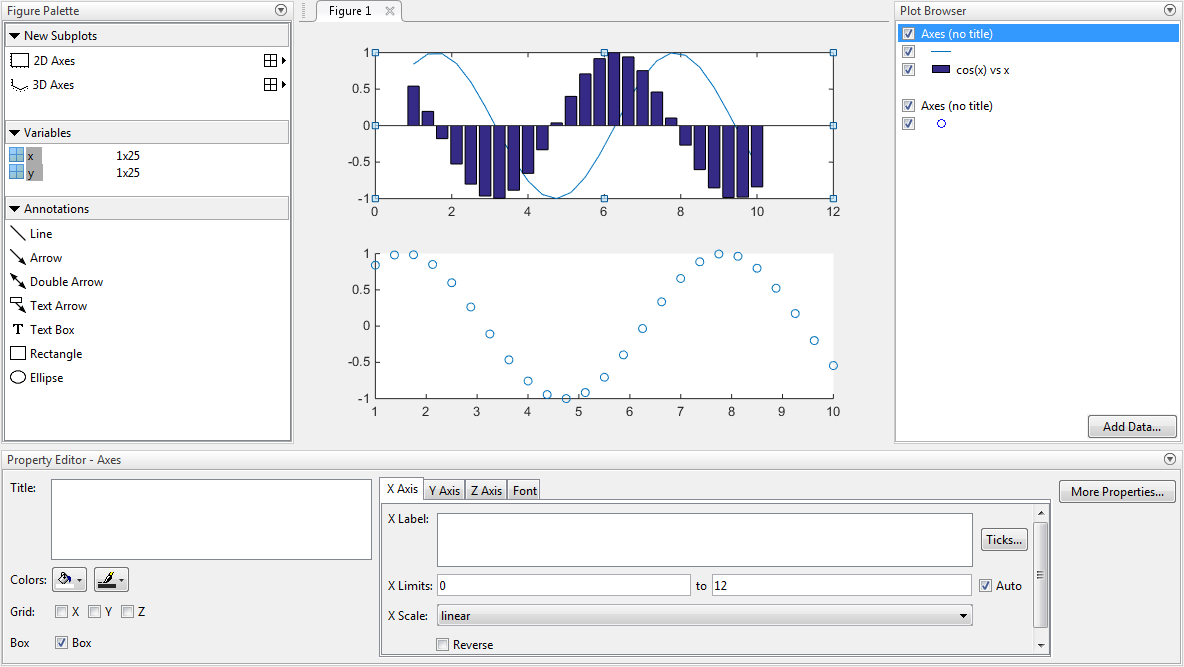Image resolution: width=1184 pixels, height=667 pixels.
Task: Uncheck the Box checkbox
Action: [x=61, y=643]
